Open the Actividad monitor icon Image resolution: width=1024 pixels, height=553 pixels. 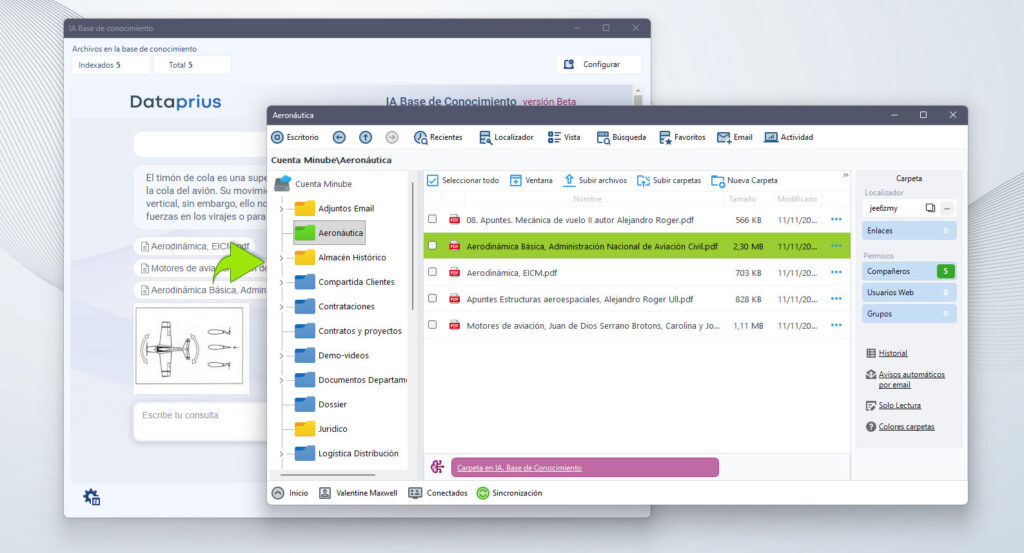[771, 137]
